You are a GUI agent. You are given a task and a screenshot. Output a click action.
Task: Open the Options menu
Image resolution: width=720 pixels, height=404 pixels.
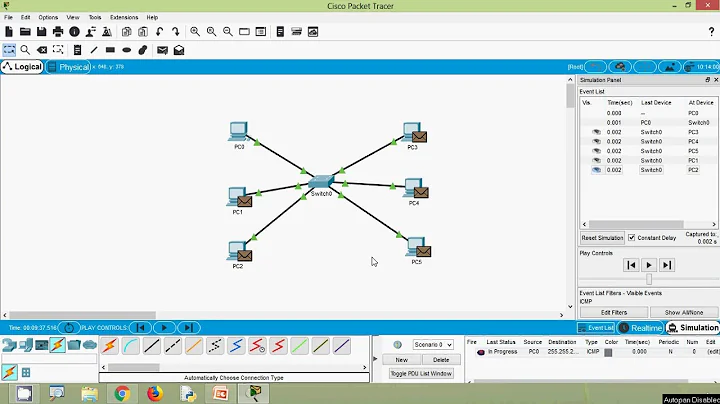pos(48,17)
